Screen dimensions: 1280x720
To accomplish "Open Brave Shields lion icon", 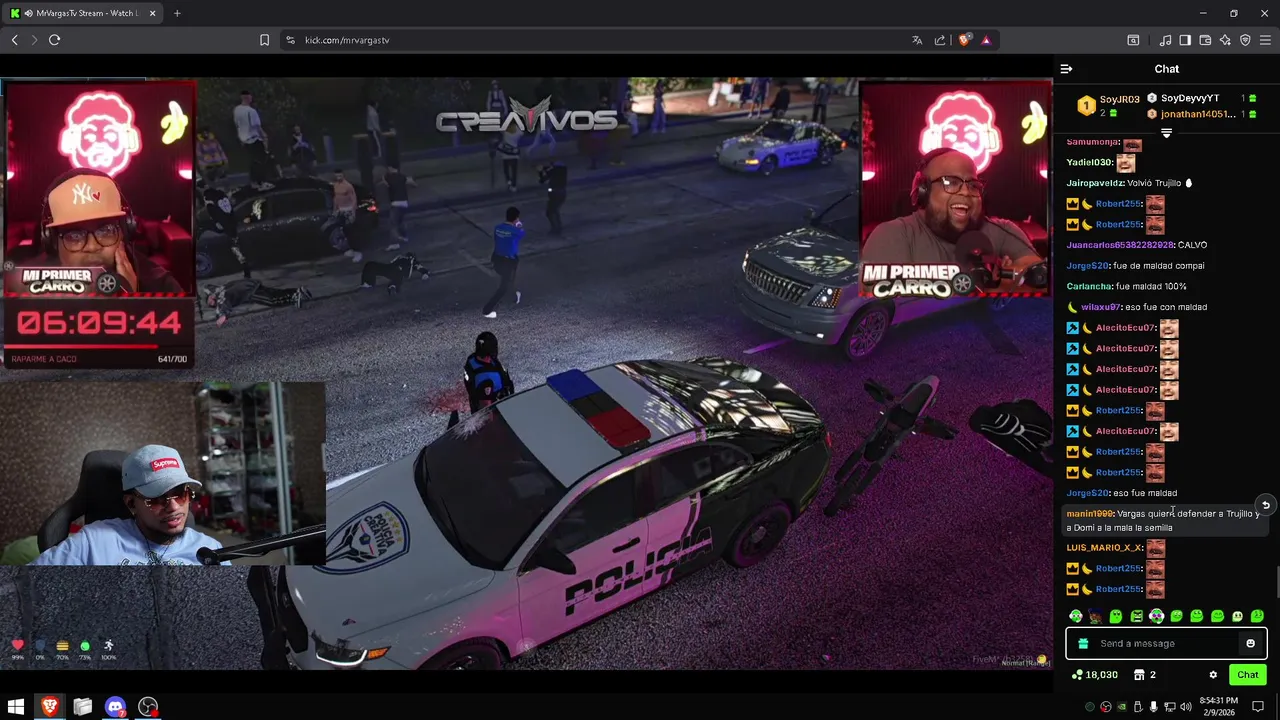I will pos(964,40).
